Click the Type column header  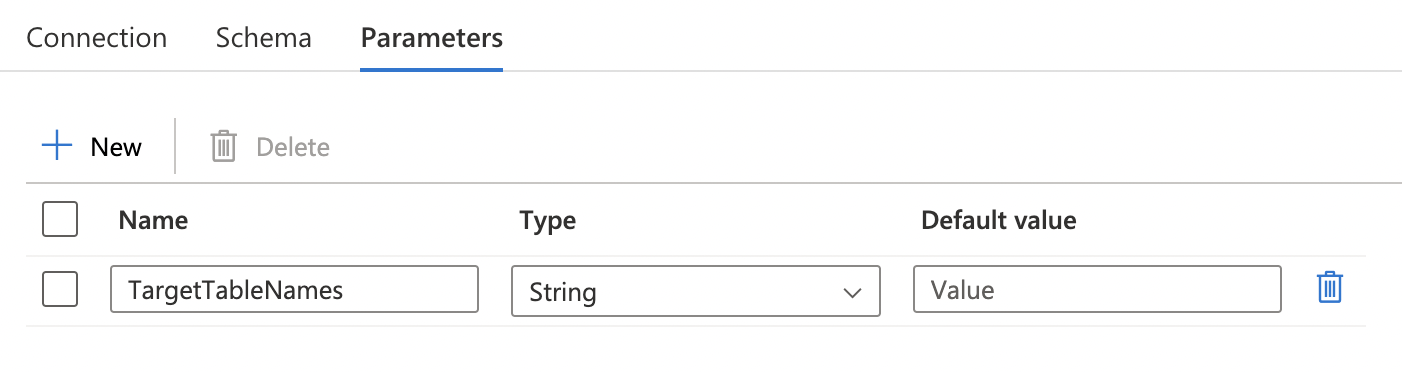(548, 220)
